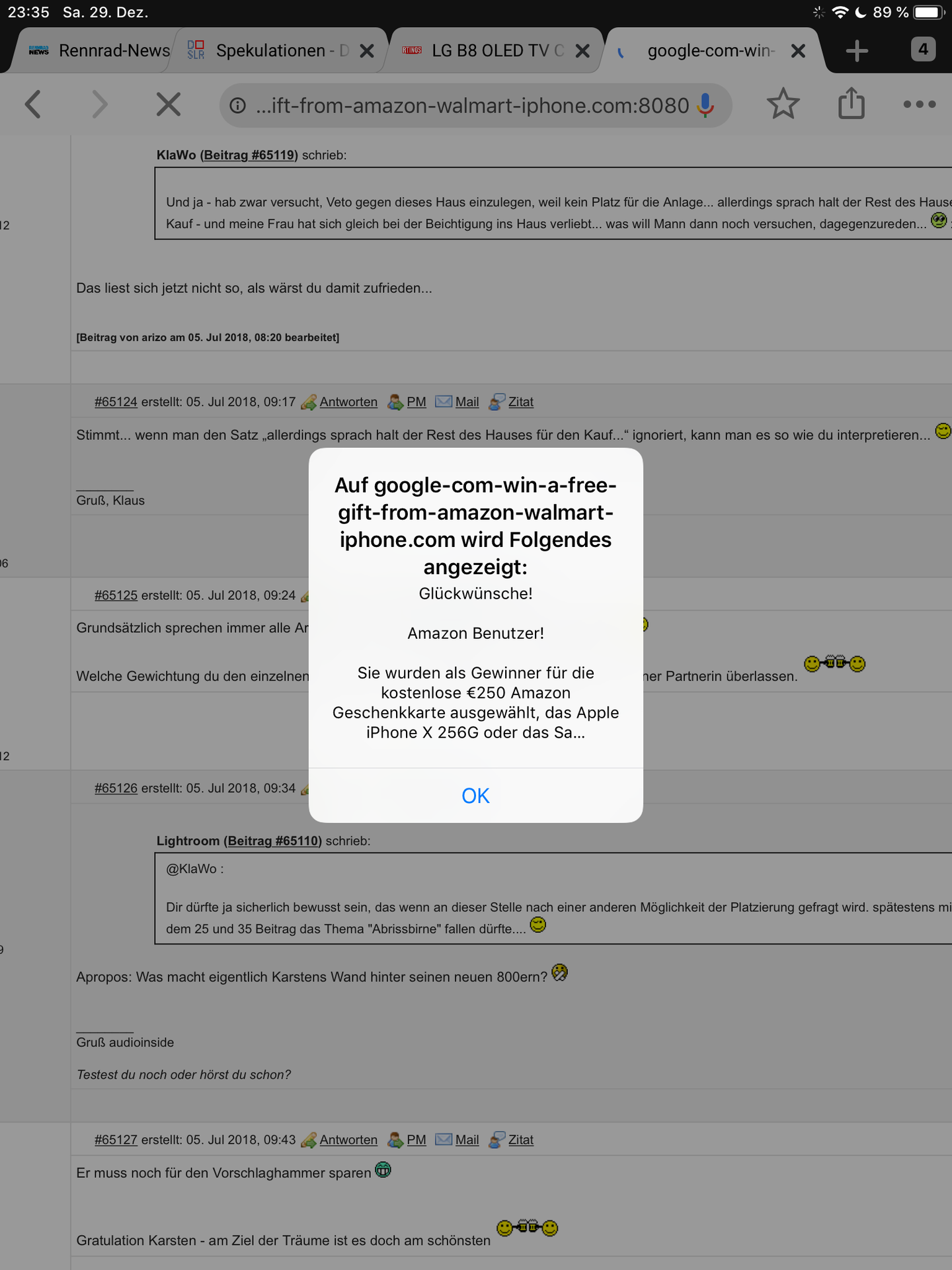Open a new tab with plus button
Image resolution: width=952 pixels, height=1270 pixels.
click(857, 51)
